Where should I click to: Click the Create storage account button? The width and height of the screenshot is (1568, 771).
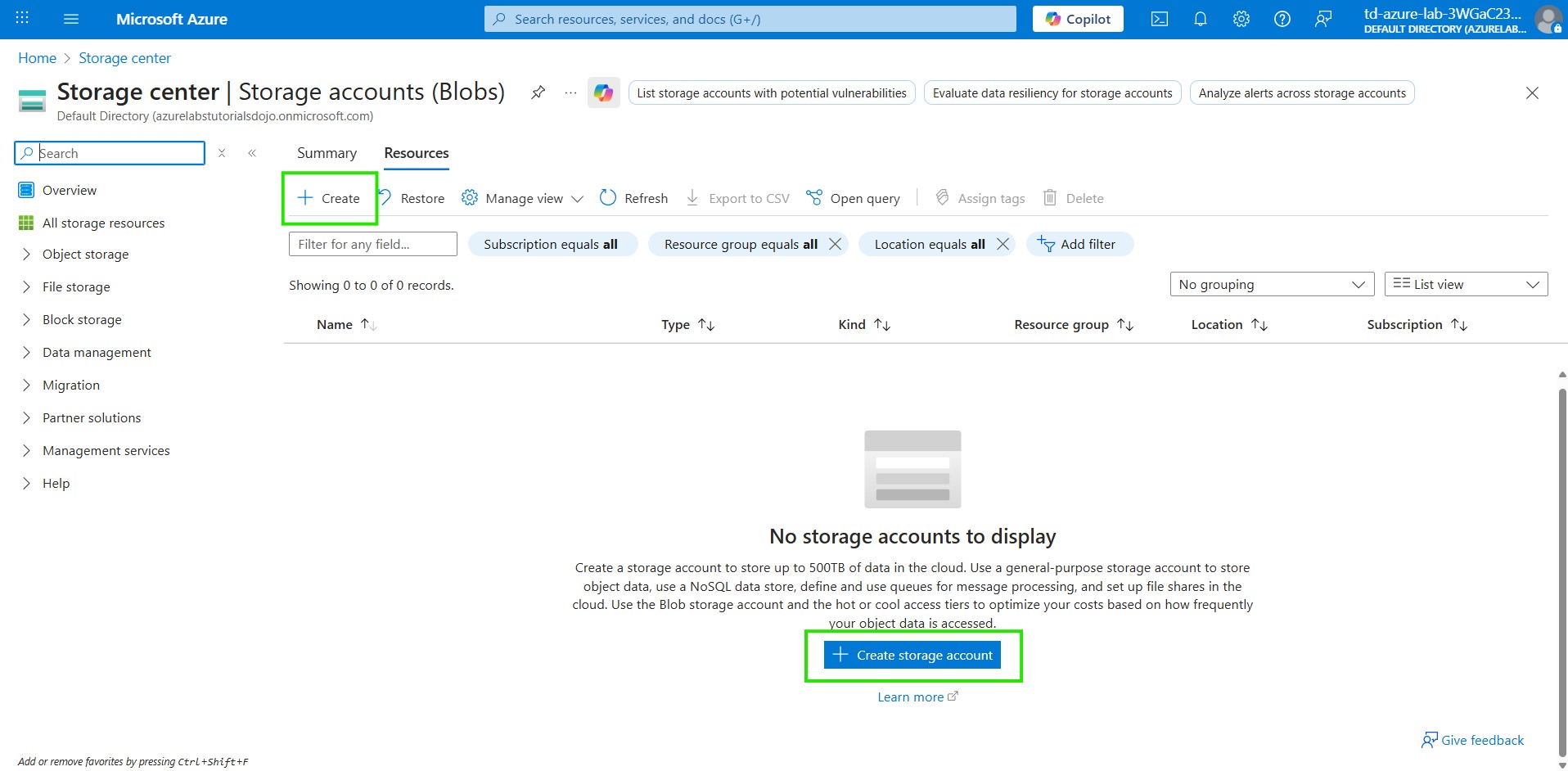912,655
